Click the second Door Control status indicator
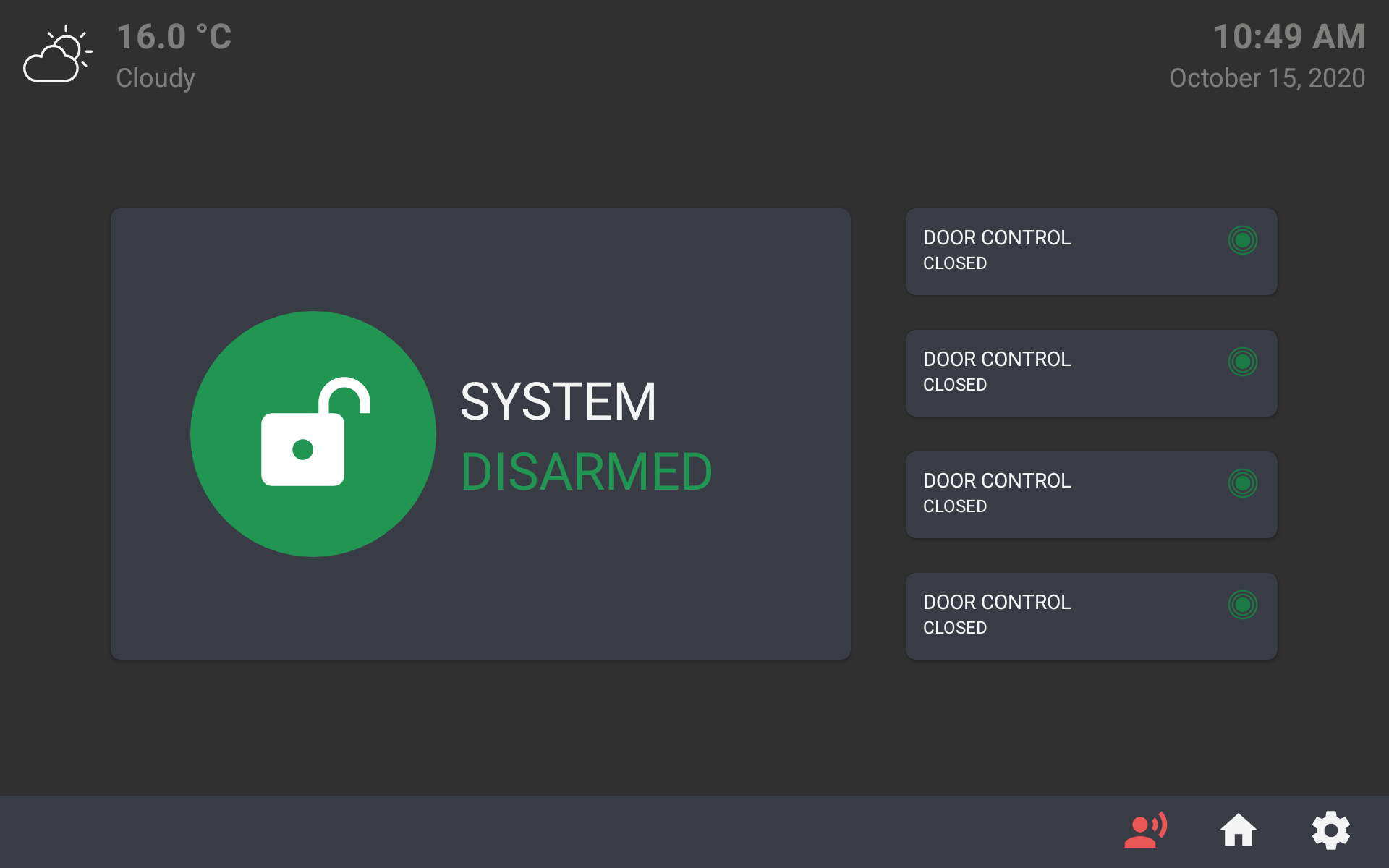Image resolution: width=1389 pixels, height=868 pixels. click(x=1242, y=362)
